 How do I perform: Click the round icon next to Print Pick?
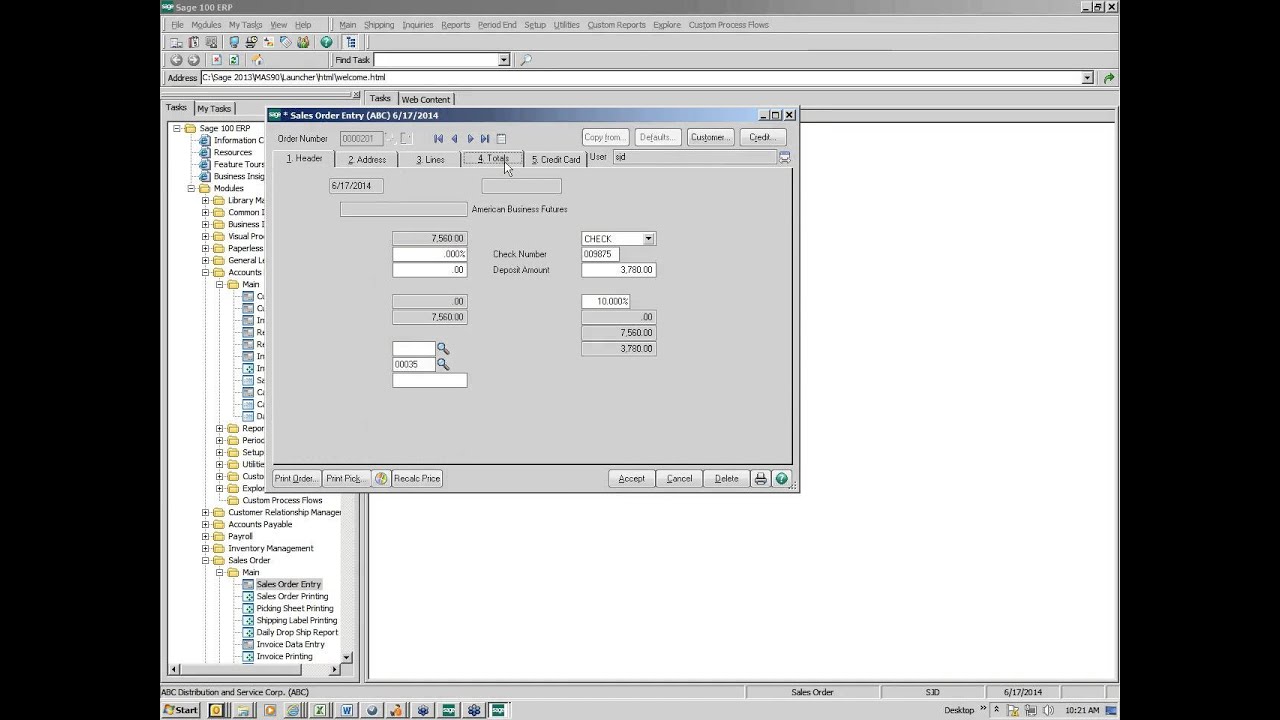pos(381,479)
